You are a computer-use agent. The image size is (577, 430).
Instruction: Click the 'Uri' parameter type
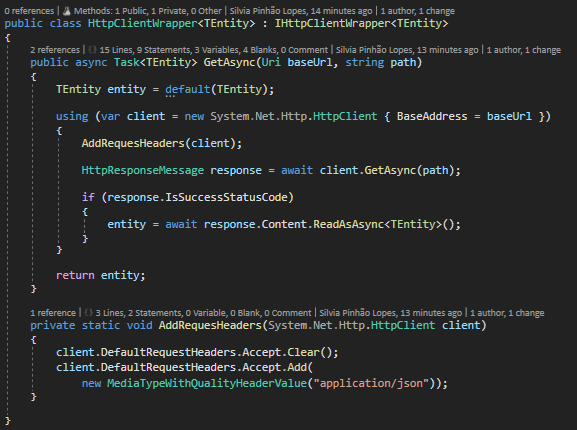(271, 62)
